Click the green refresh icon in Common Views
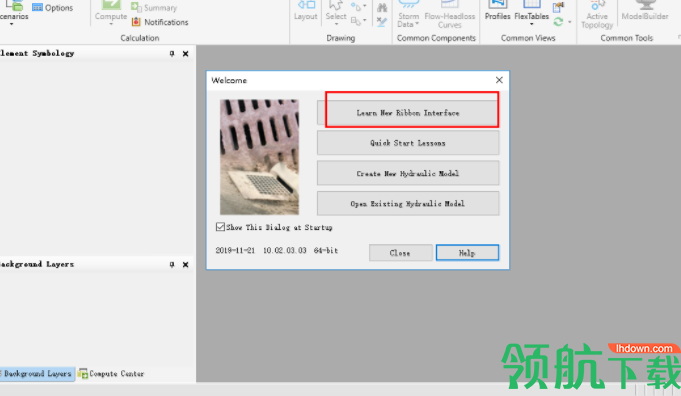This screenshot has width=681, height=396. [559, 21]
